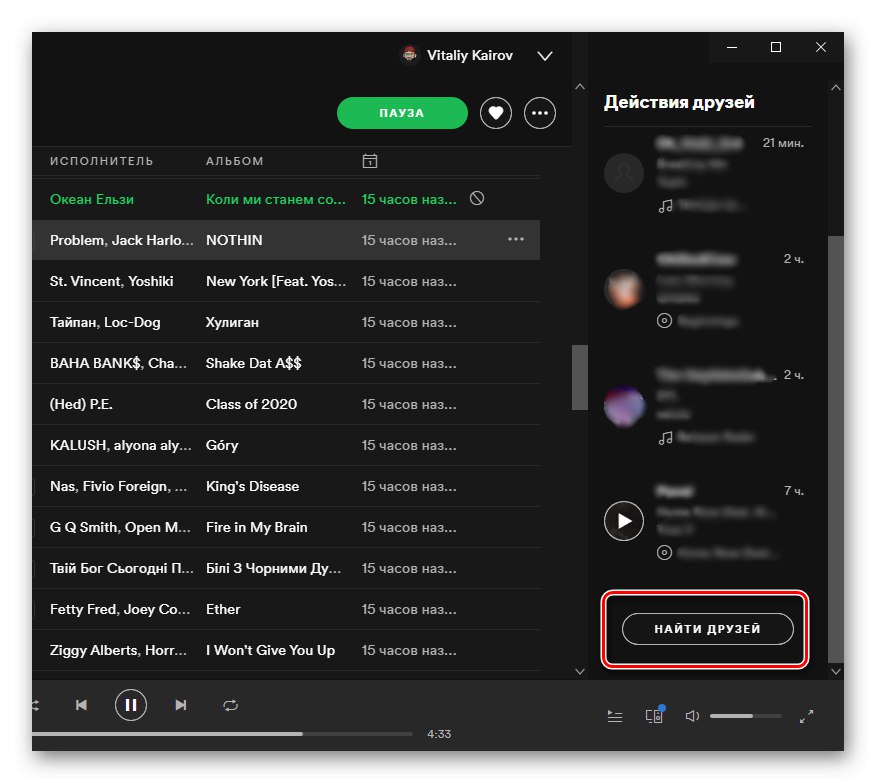876x783 pixels.
Task: Open the connect-to-a-device menu
Action: (654, 715)
